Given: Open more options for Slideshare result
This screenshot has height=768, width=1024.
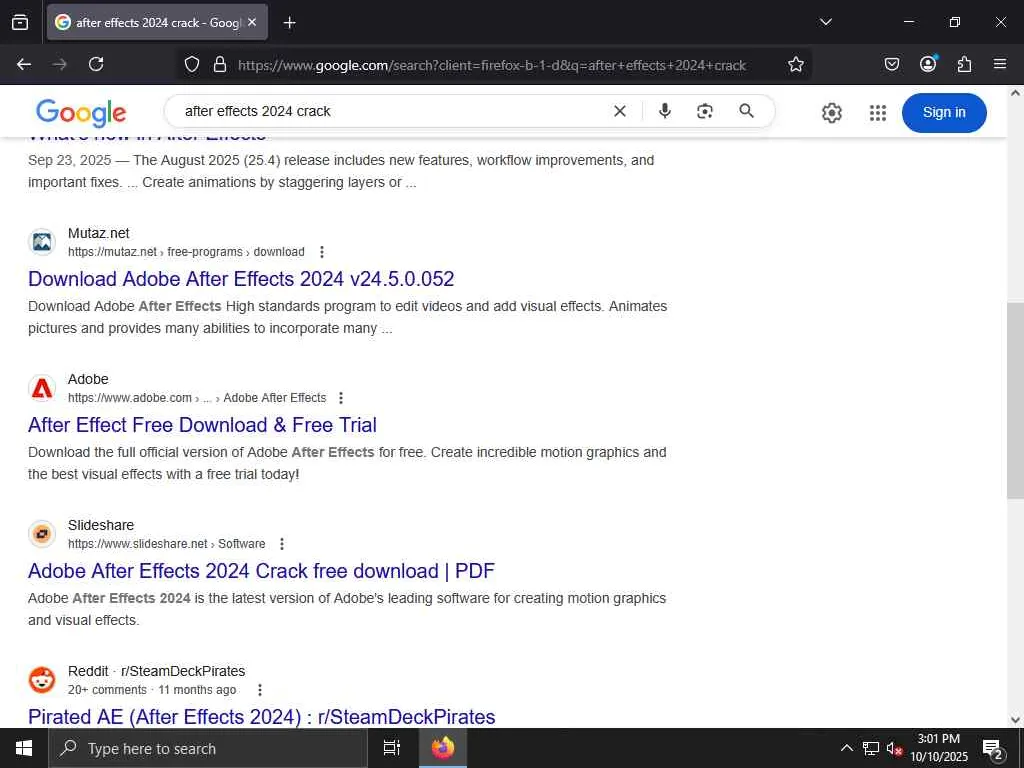Looking at the screenshot, I should 281,544.
